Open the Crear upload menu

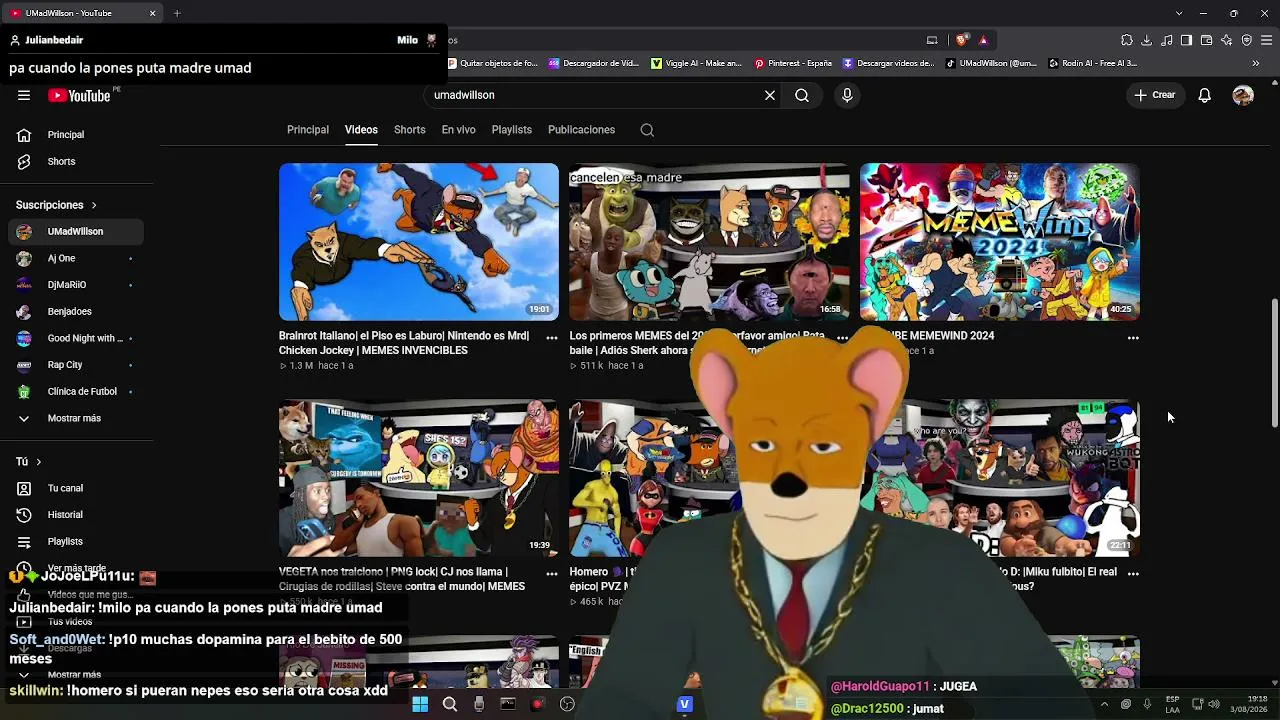(x=1154, y=95)
